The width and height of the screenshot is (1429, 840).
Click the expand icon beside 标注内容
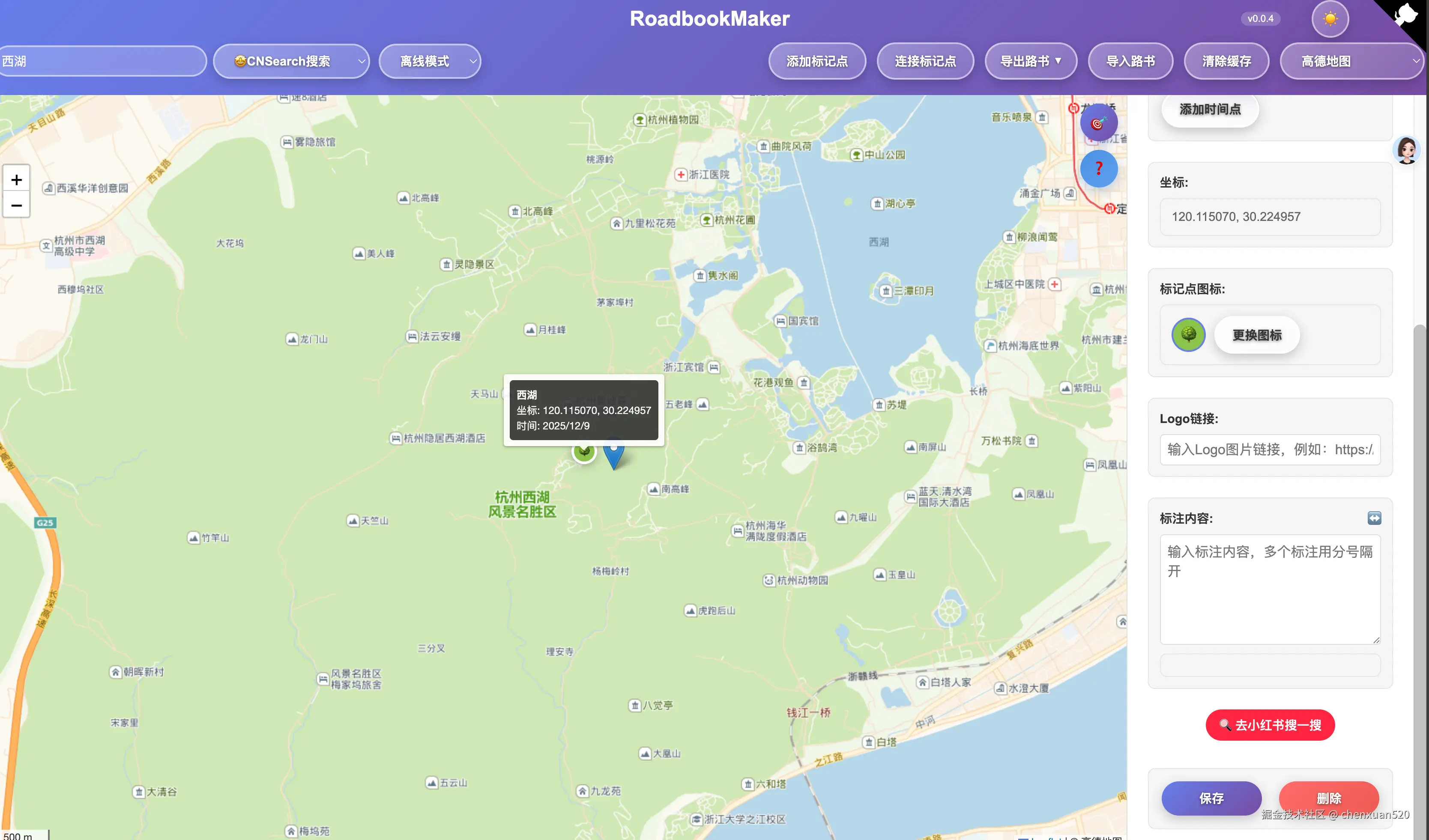(x=1374, y=518)
